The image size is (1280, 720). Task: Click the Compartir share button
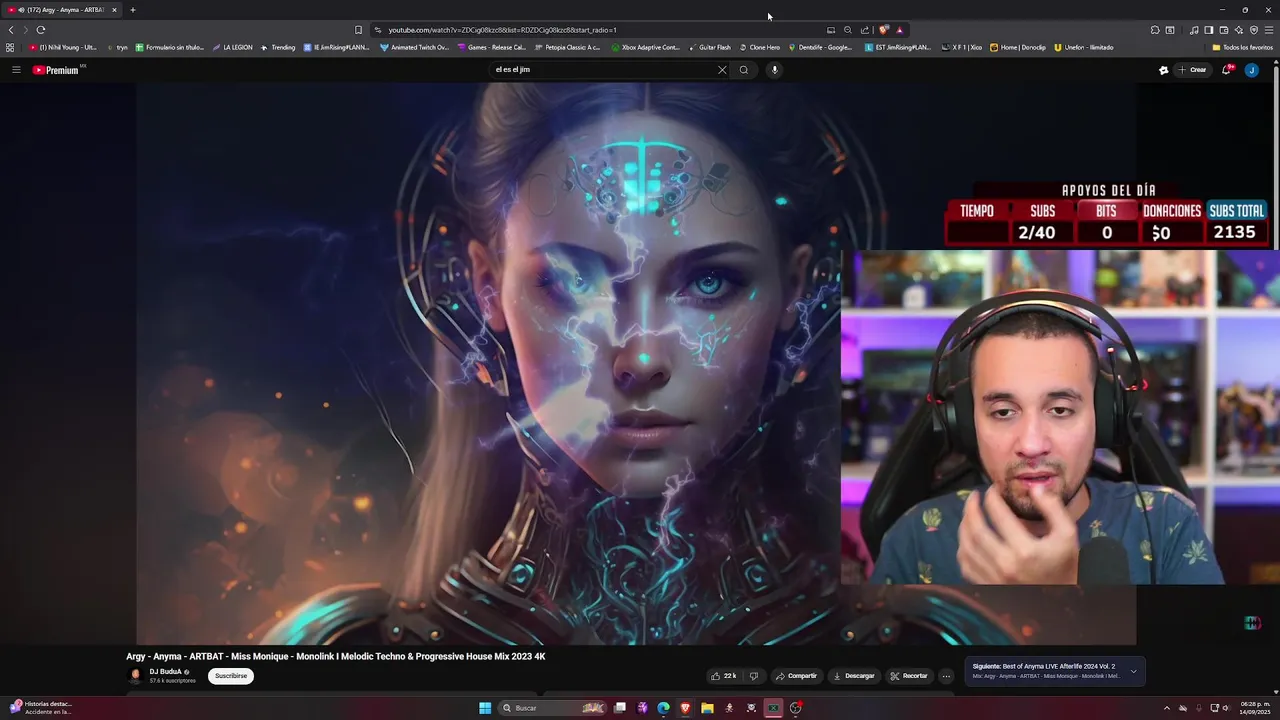796,676
